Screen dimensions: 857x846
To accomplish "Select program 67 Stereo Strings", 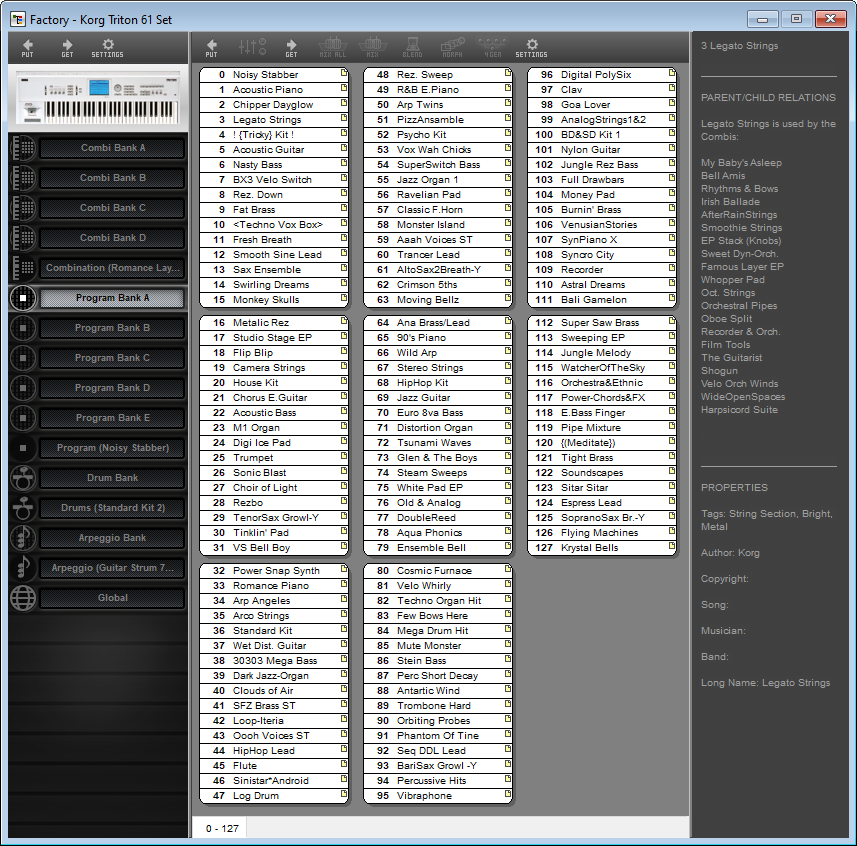I will (438, 368).
